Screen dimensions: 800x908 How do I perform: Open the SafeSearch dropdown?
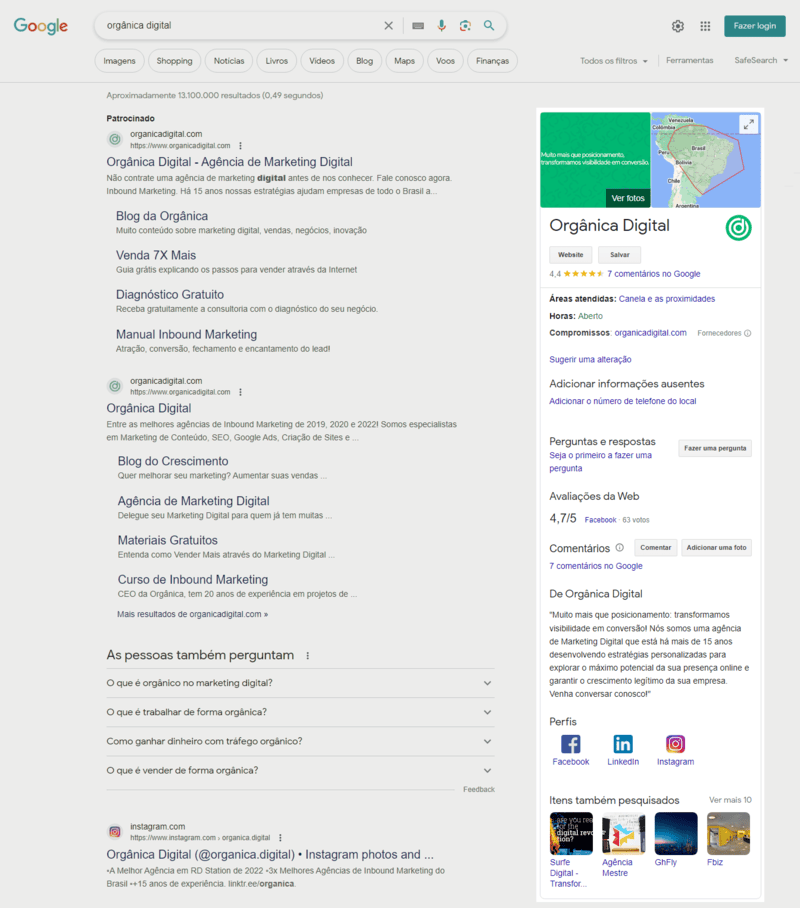coord(760,60)
